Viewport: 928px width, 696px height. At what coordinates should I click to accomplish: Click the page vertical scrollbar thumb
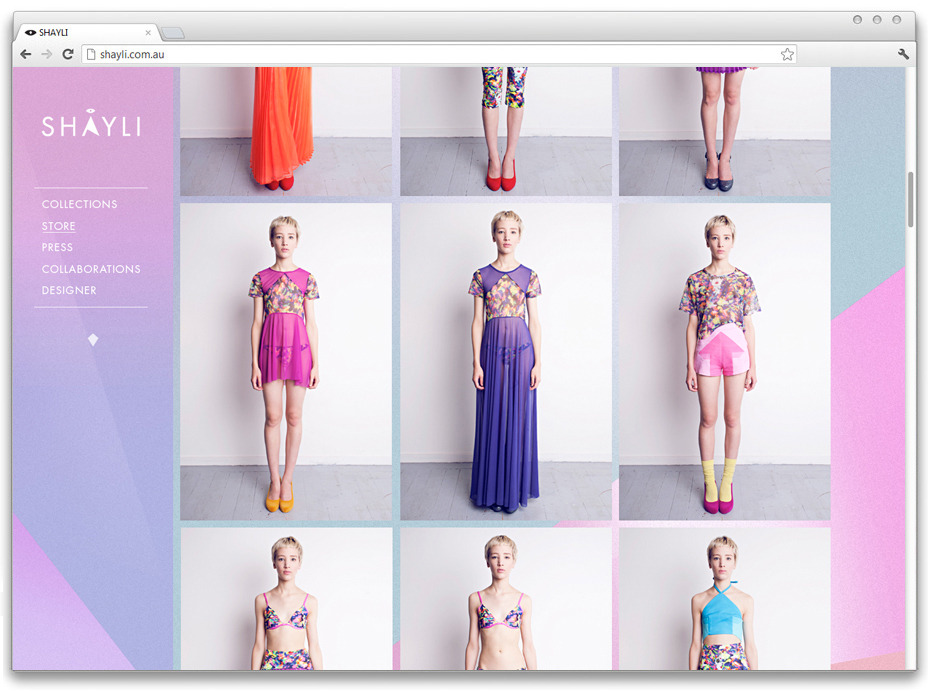pos(911,199)
